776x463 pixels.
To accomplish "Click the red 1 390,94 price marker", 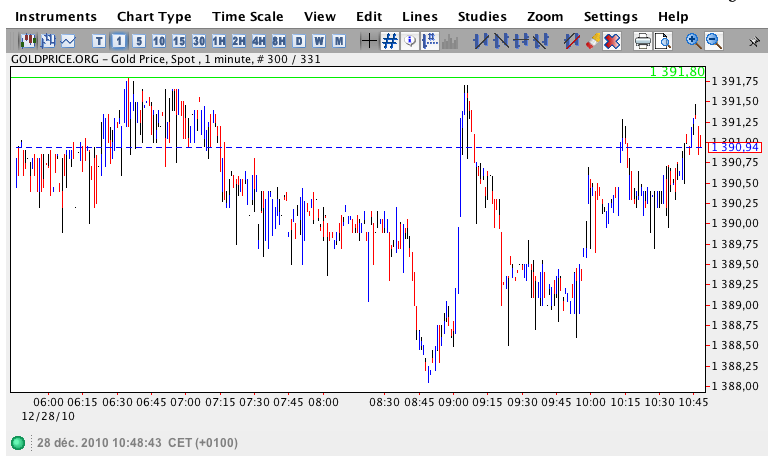I will coord(735,148).
